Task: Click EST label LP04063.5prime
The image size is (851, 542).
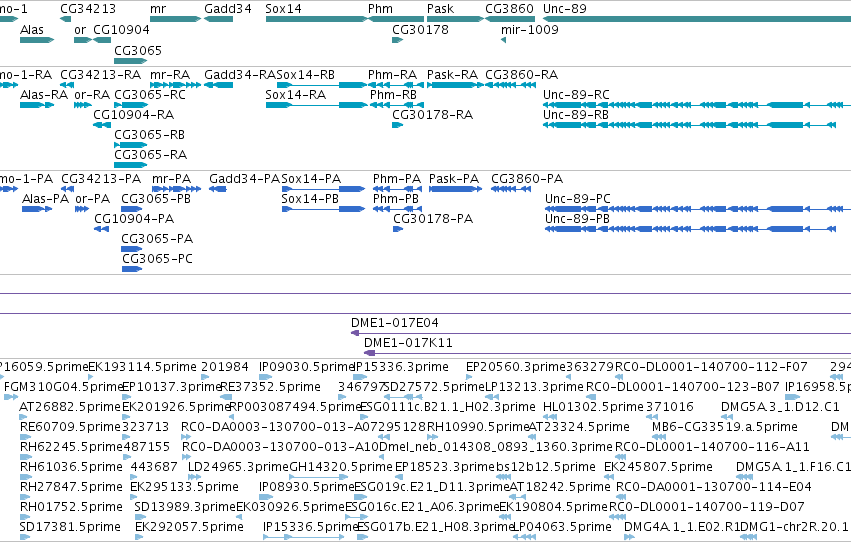Action: point(562,527)
